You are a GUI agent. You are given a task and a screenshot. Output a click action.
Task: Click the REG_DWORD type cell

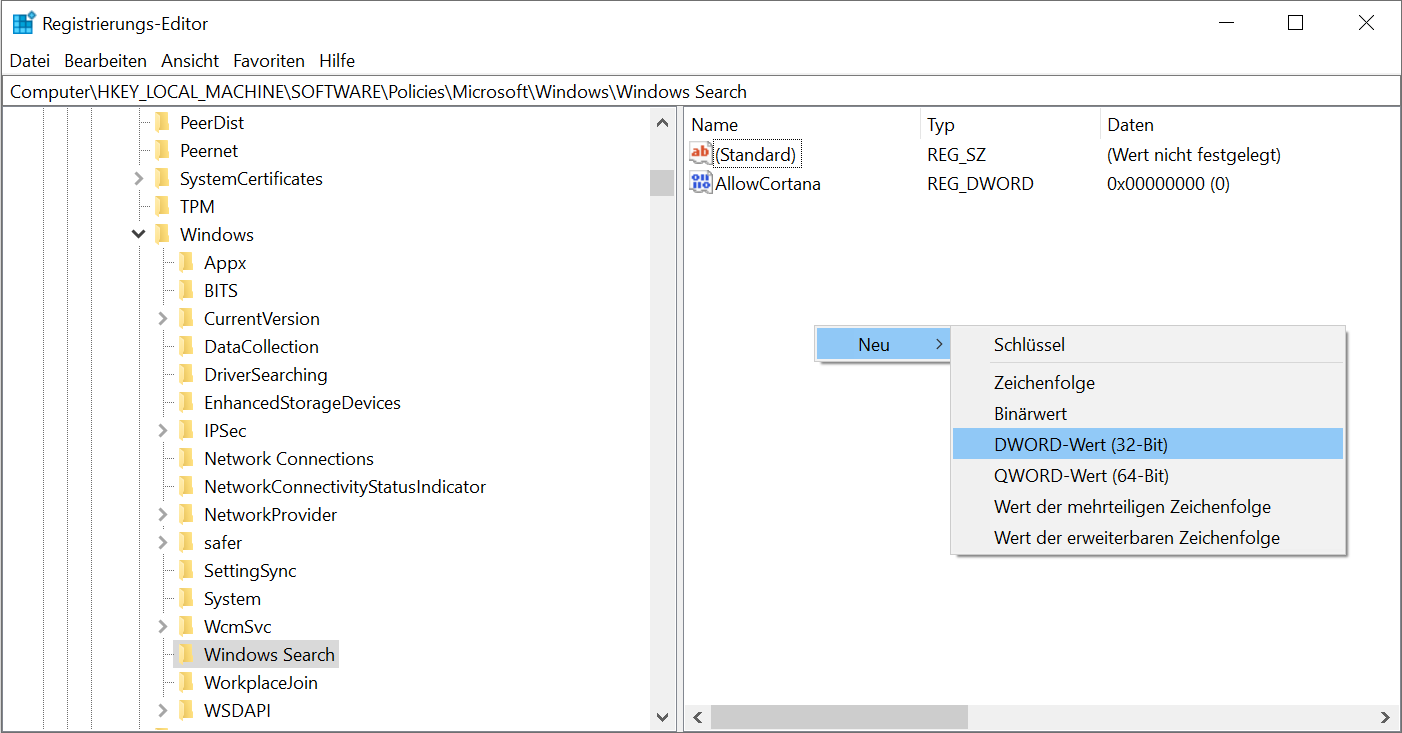(x=980, y=184)
